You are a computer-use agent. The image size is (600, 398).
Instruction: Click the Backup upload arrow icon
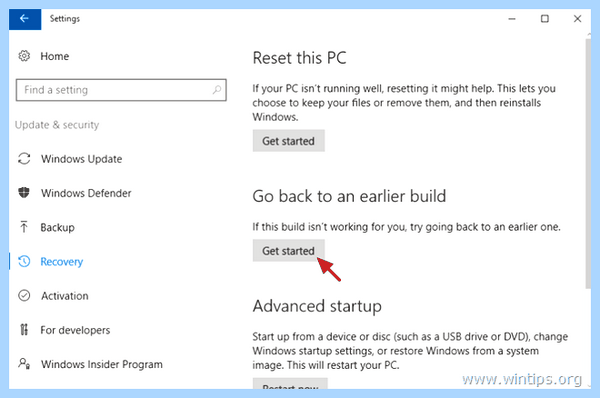pyautogui.click(x=24, y=227)
